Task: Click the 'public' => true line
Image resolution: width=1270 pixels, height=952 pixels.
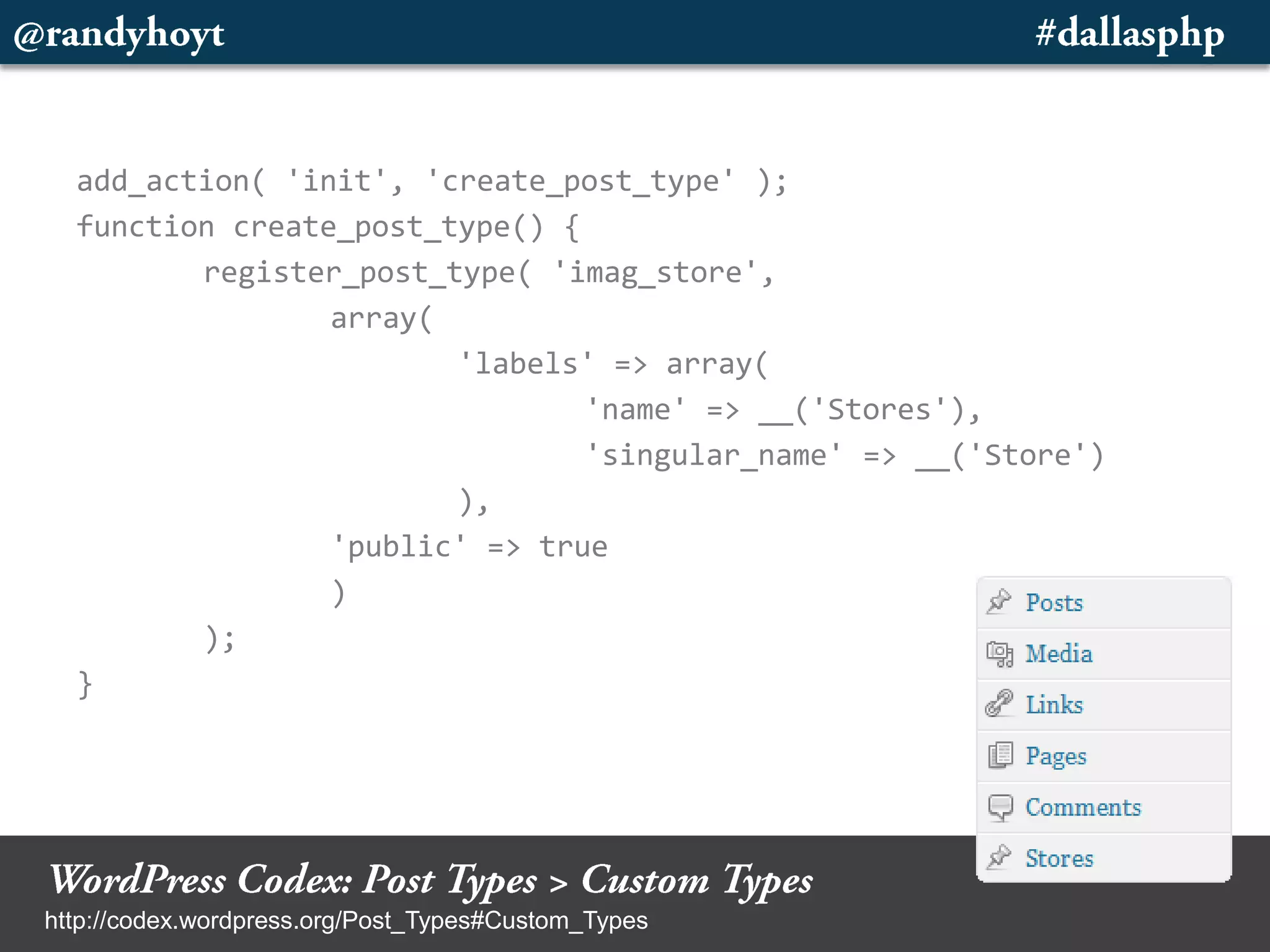Action: click(x=470, y=547)
